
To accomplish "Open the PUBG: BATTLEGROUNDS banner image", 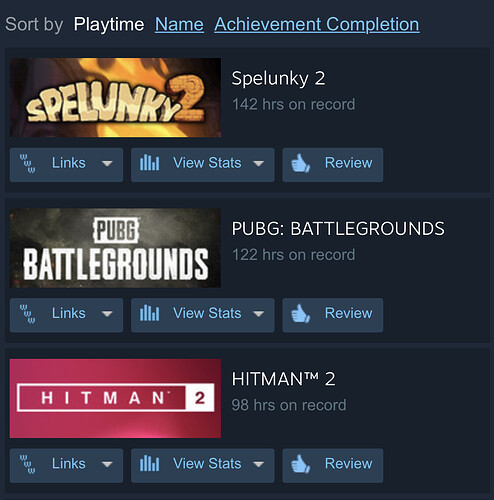I will (x=115, y=248).
